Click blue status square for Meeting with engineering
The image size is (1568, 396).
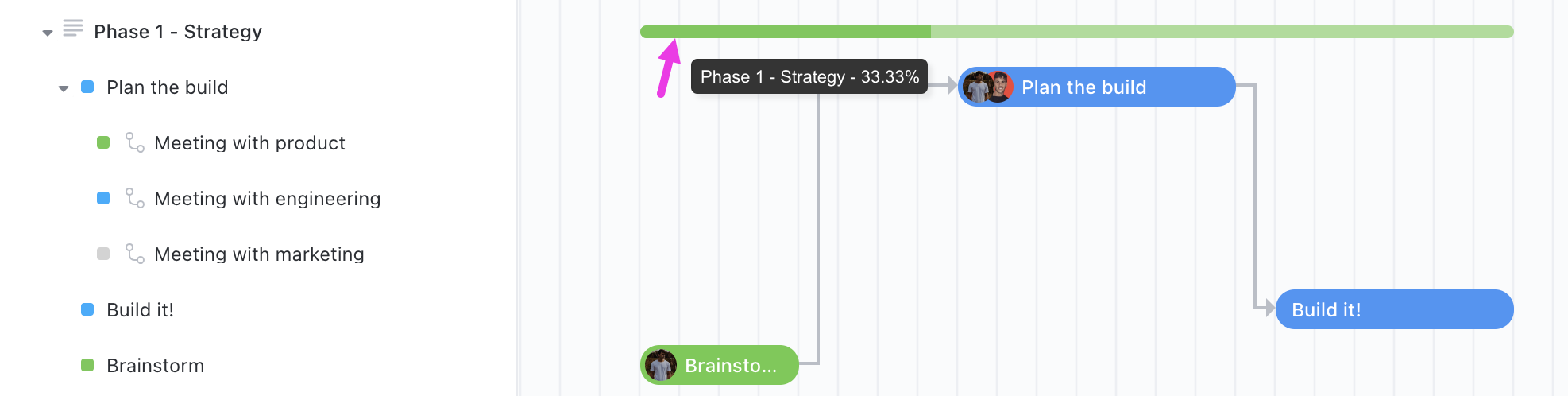pyautogui.click(x=103, y=198)
